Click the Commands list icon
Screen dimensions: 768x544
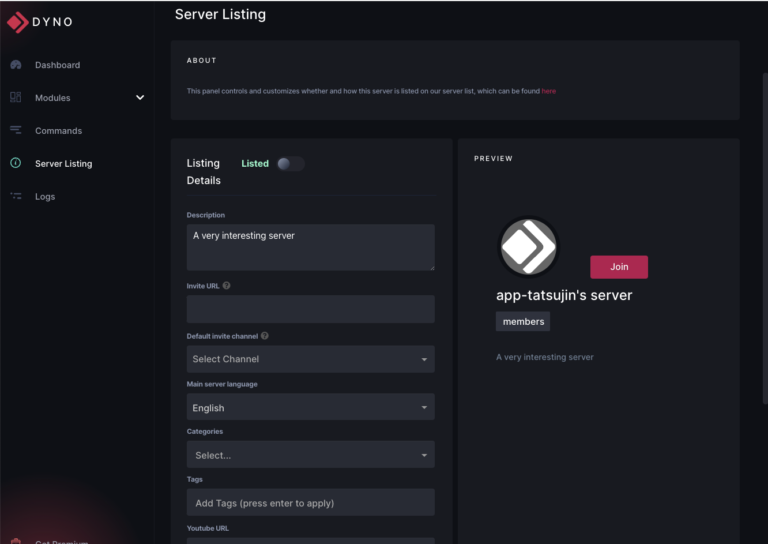pyautogui.click(x=15, y=131)
